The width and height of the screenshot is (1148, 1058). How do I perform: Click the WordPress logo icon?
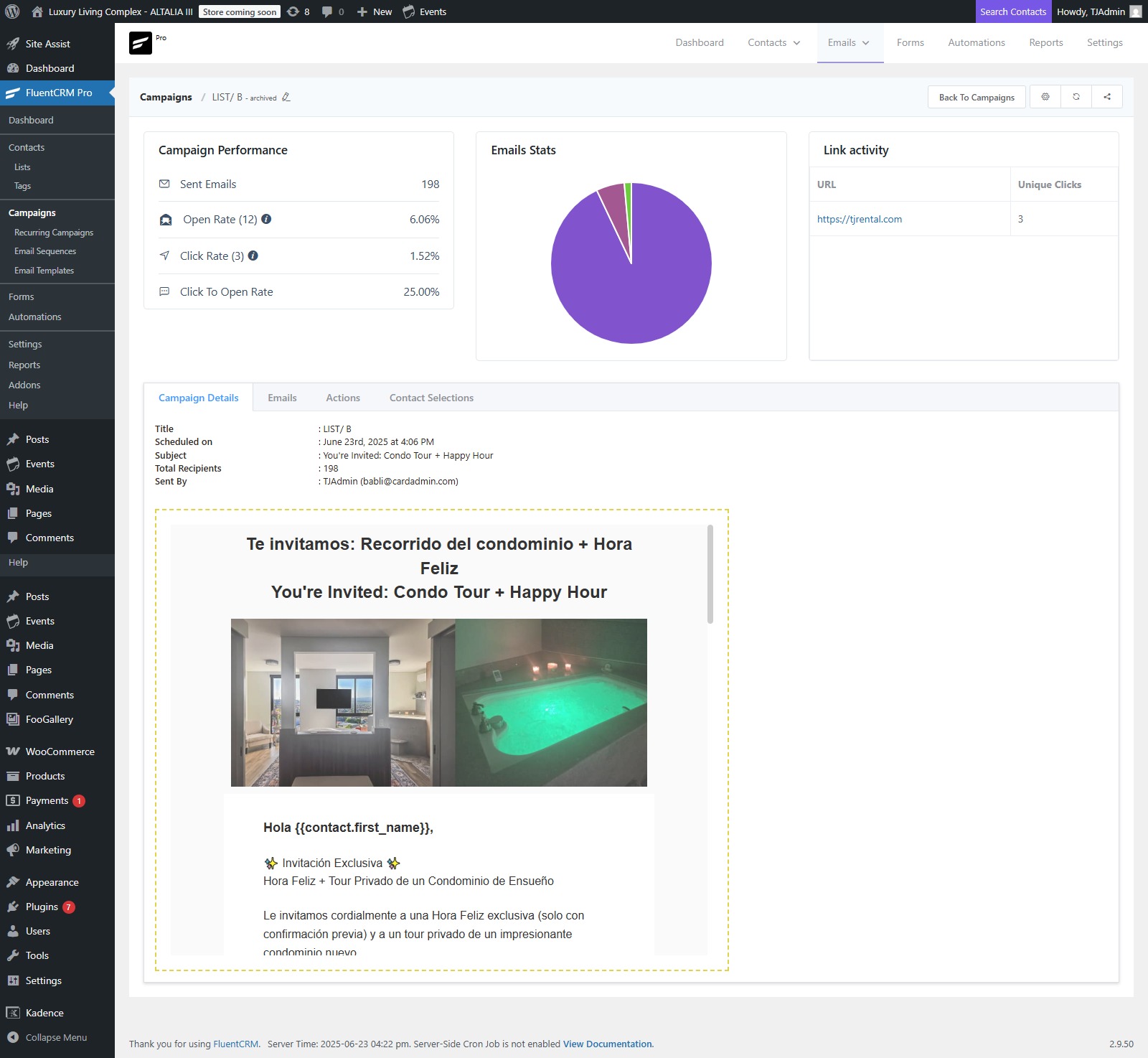click(12, 11)
